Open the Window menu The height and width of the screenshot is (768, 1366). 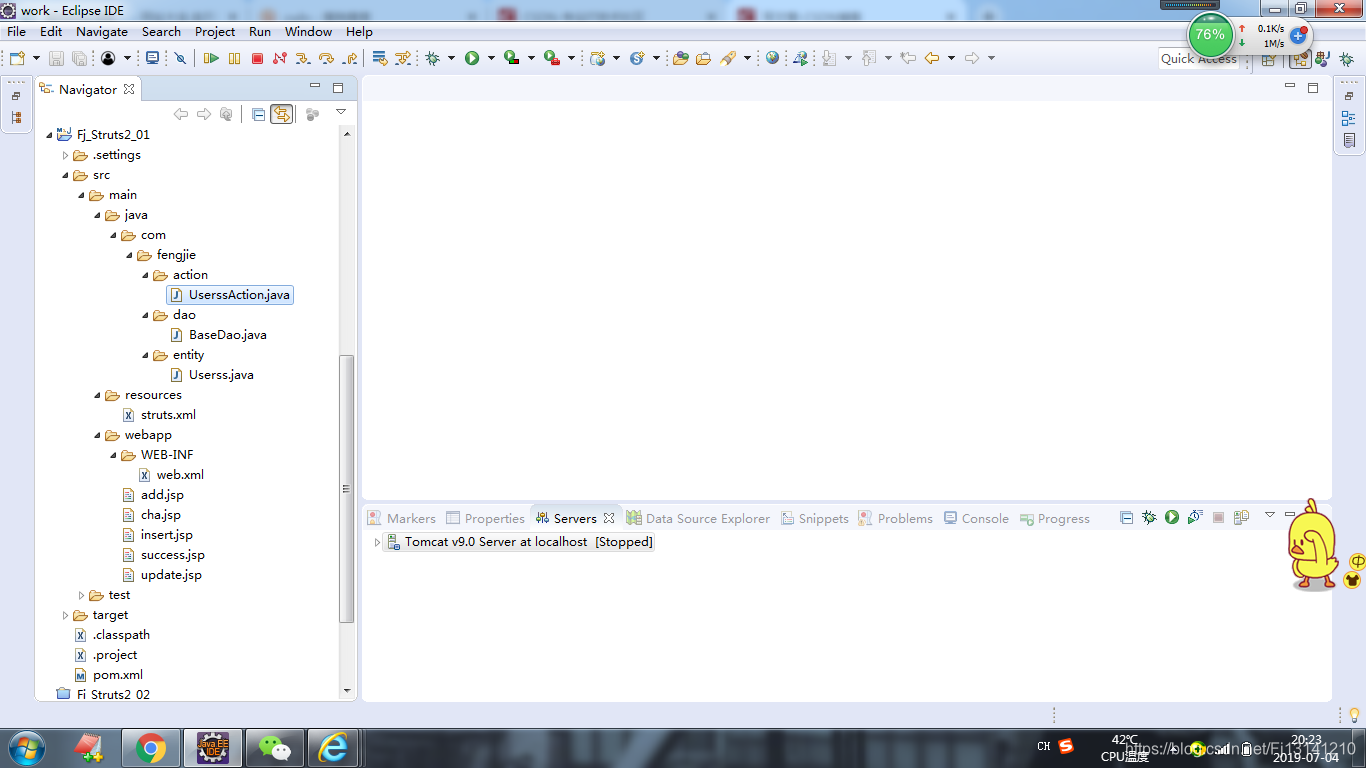(309, 31)
